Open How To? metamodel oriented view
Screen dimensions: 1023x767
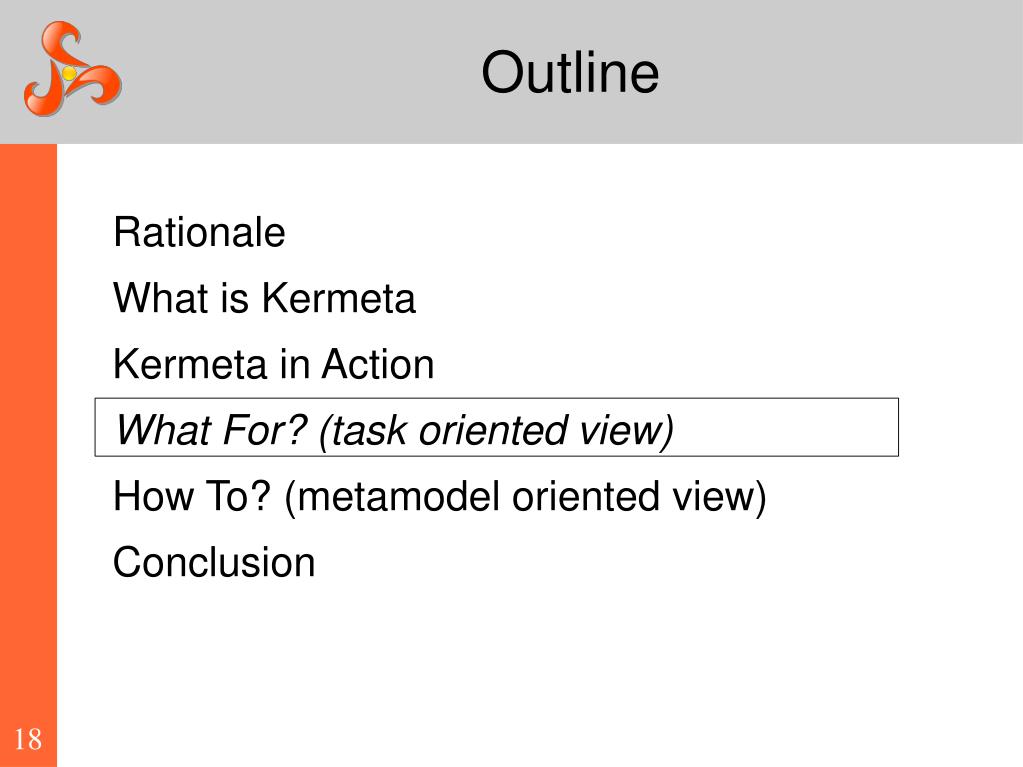point(440,497)
